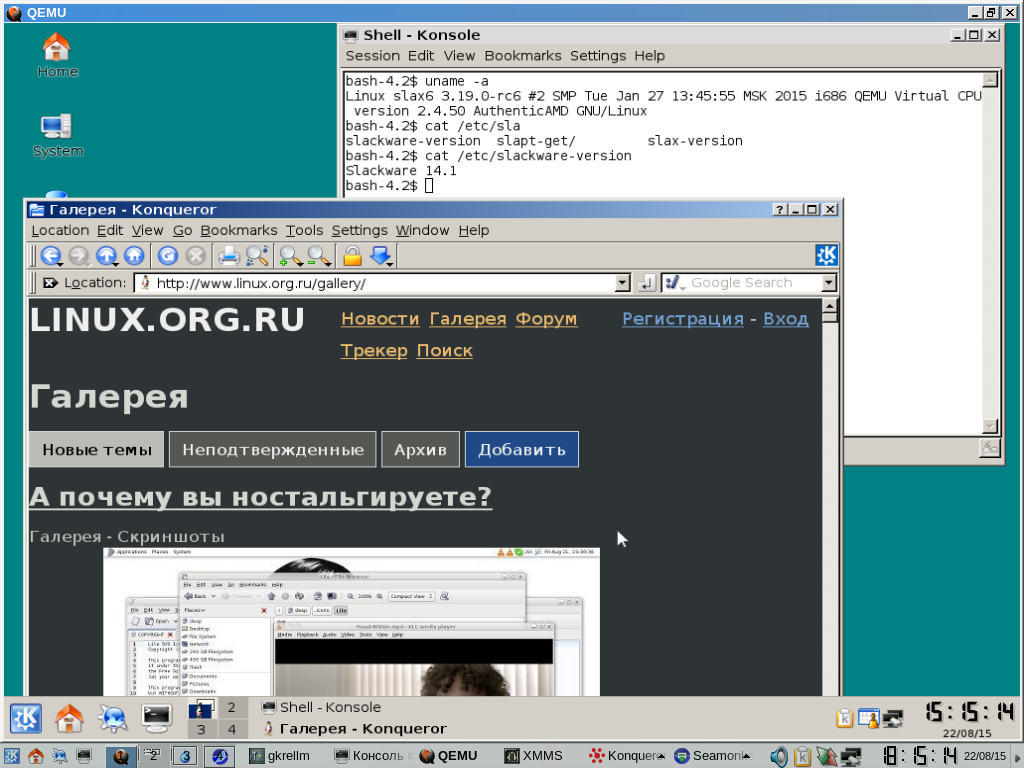Click the Галерея link in site navigation

tap(468, 319)
